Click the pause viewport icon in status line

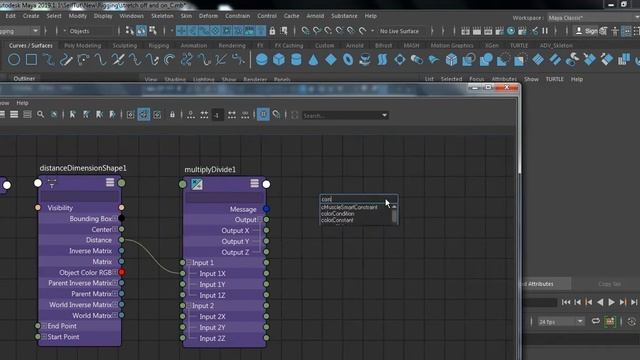point(545,31)
